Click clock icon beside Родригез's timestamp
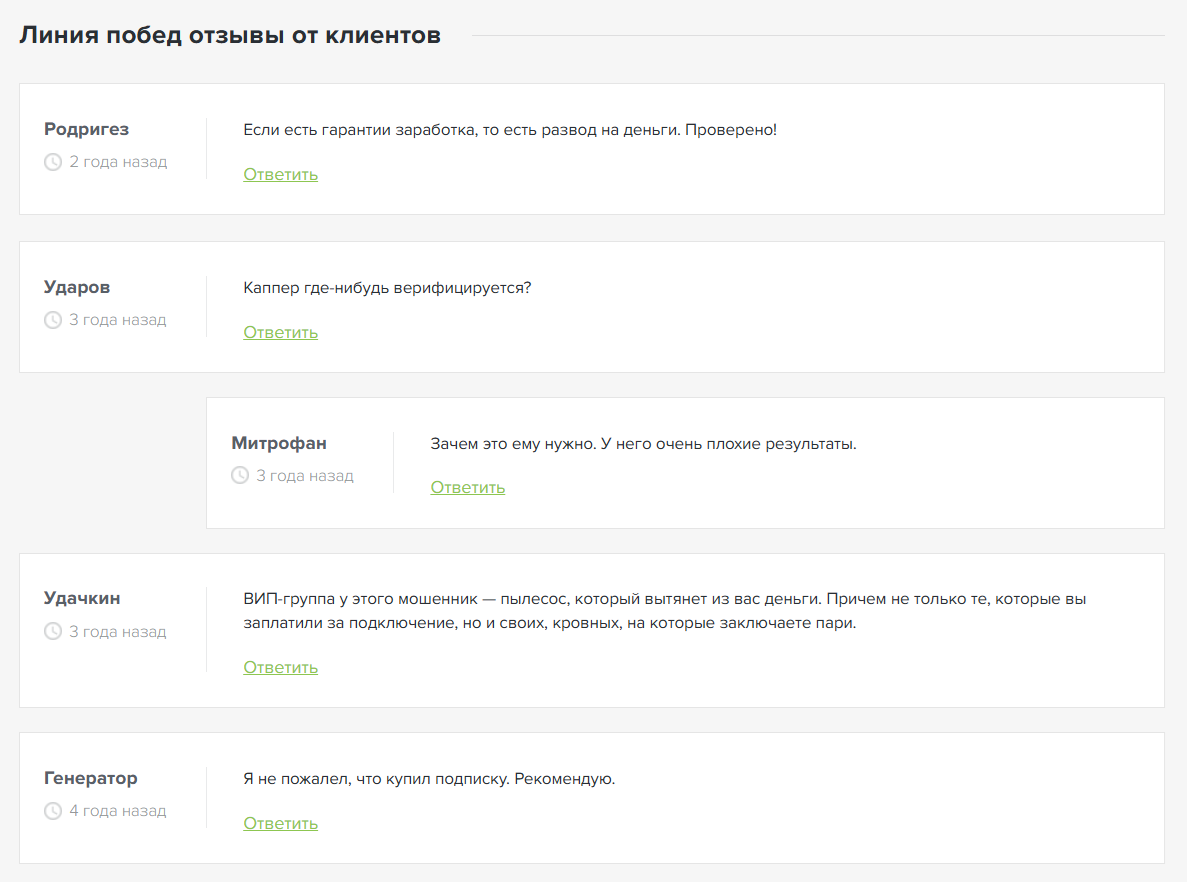This screenshot has width=1187, height=882. (53, 162)
